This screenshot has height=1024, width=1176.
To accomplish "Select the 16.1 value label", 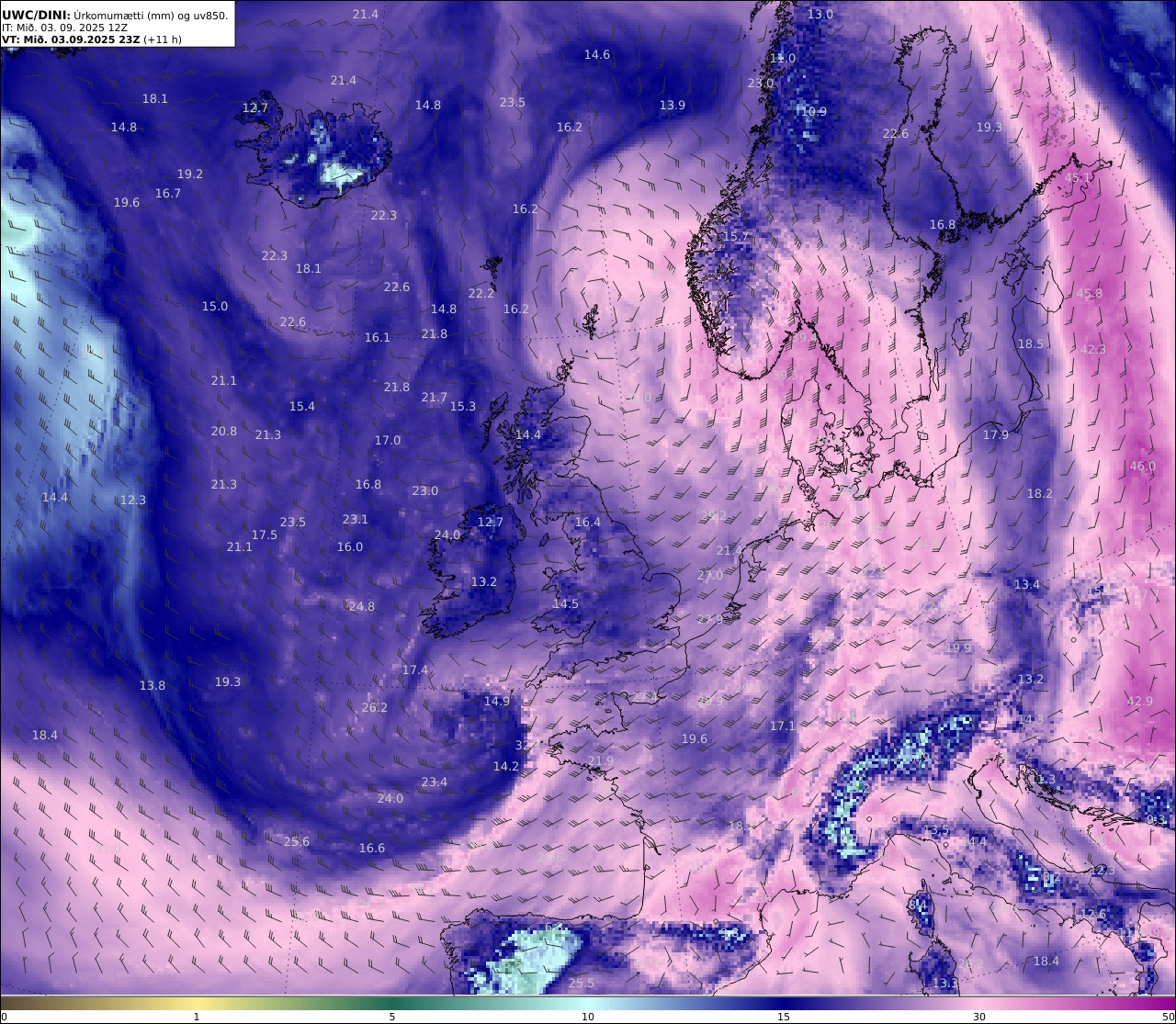I will click(x=378, y=338).
